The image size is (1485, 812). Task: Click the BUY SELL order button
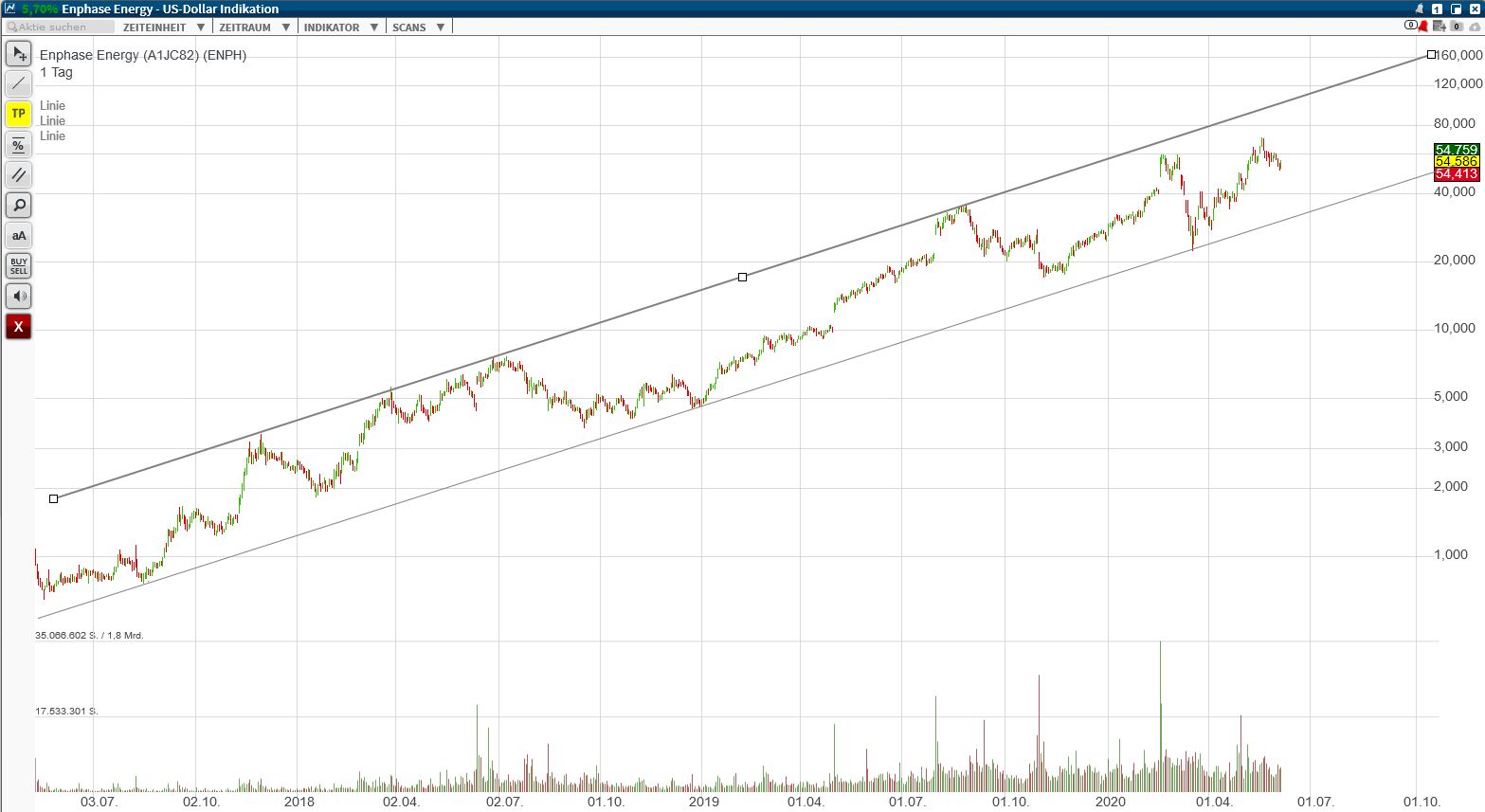click(x=19, y=266)
